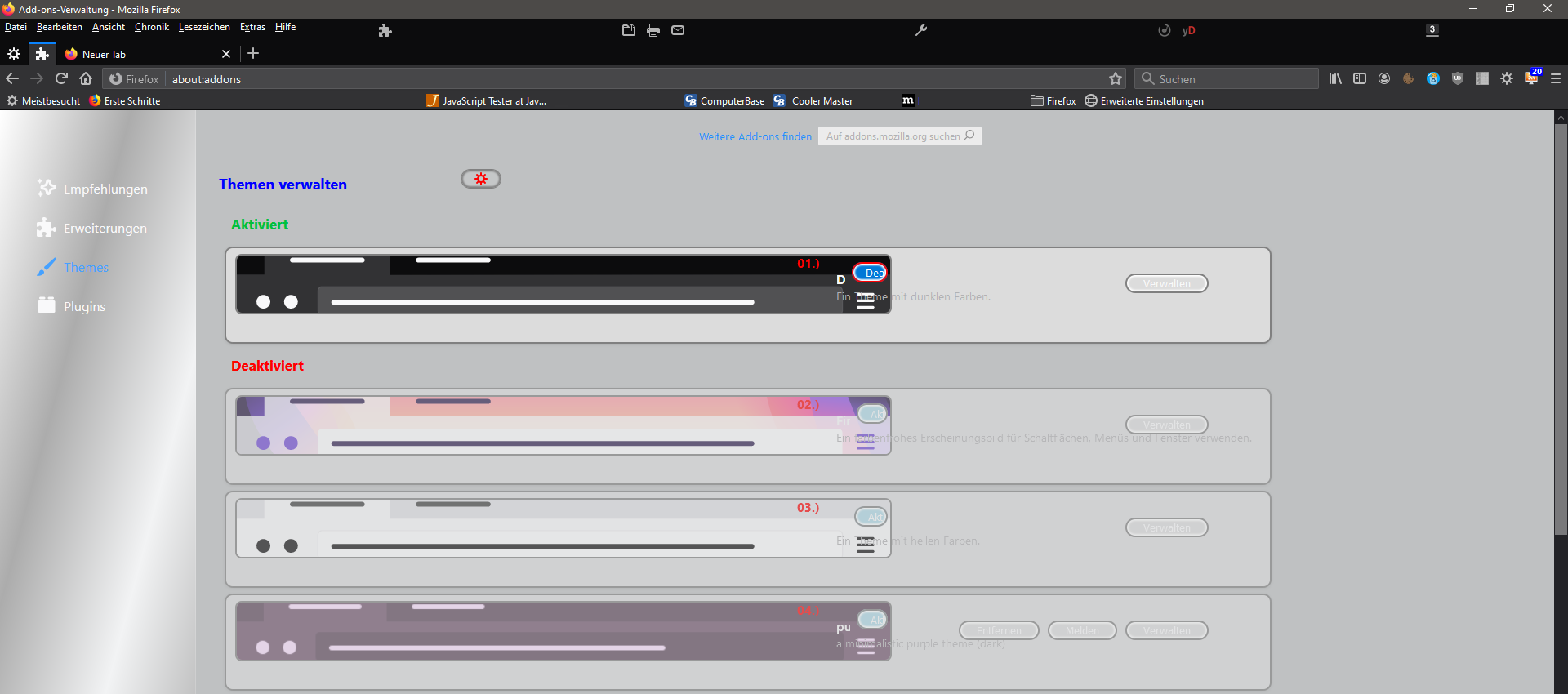
Task: Open the Datei menu
Action: pos(16,27)
